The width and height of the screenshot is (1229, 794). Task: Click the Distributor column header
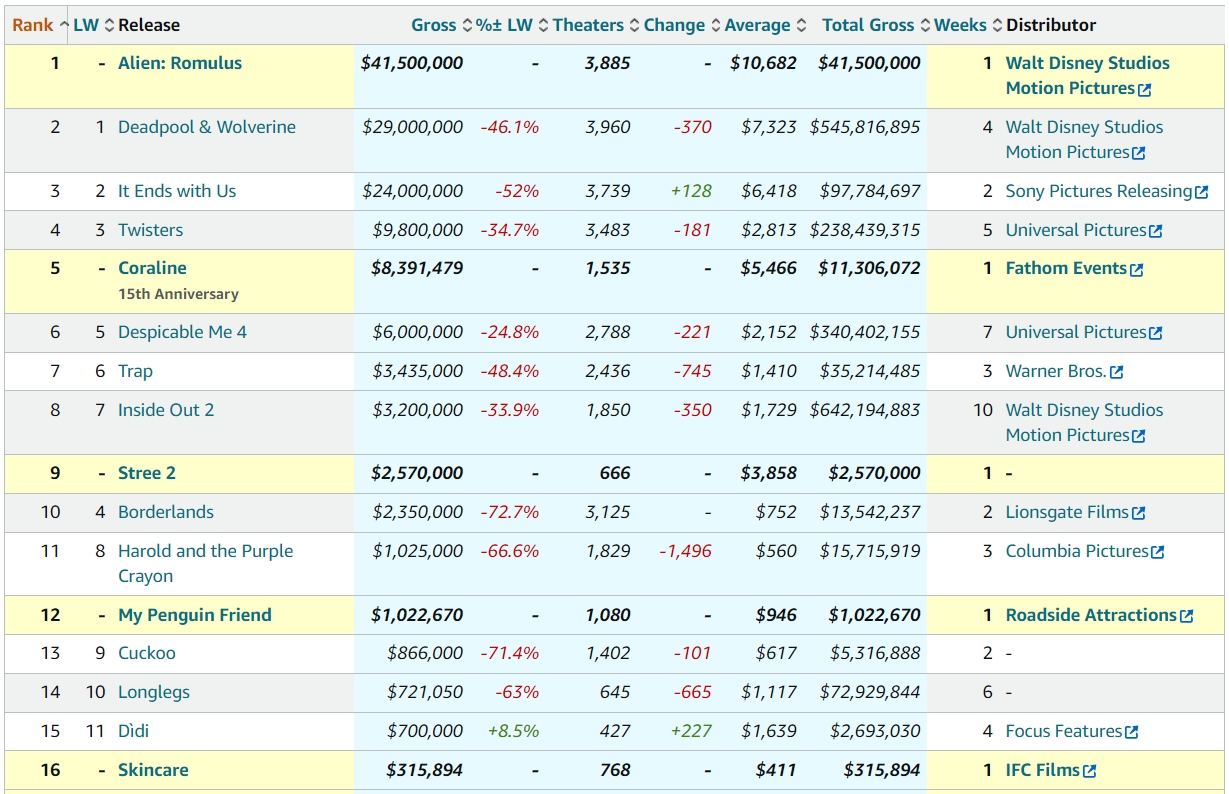[1051, 25]
